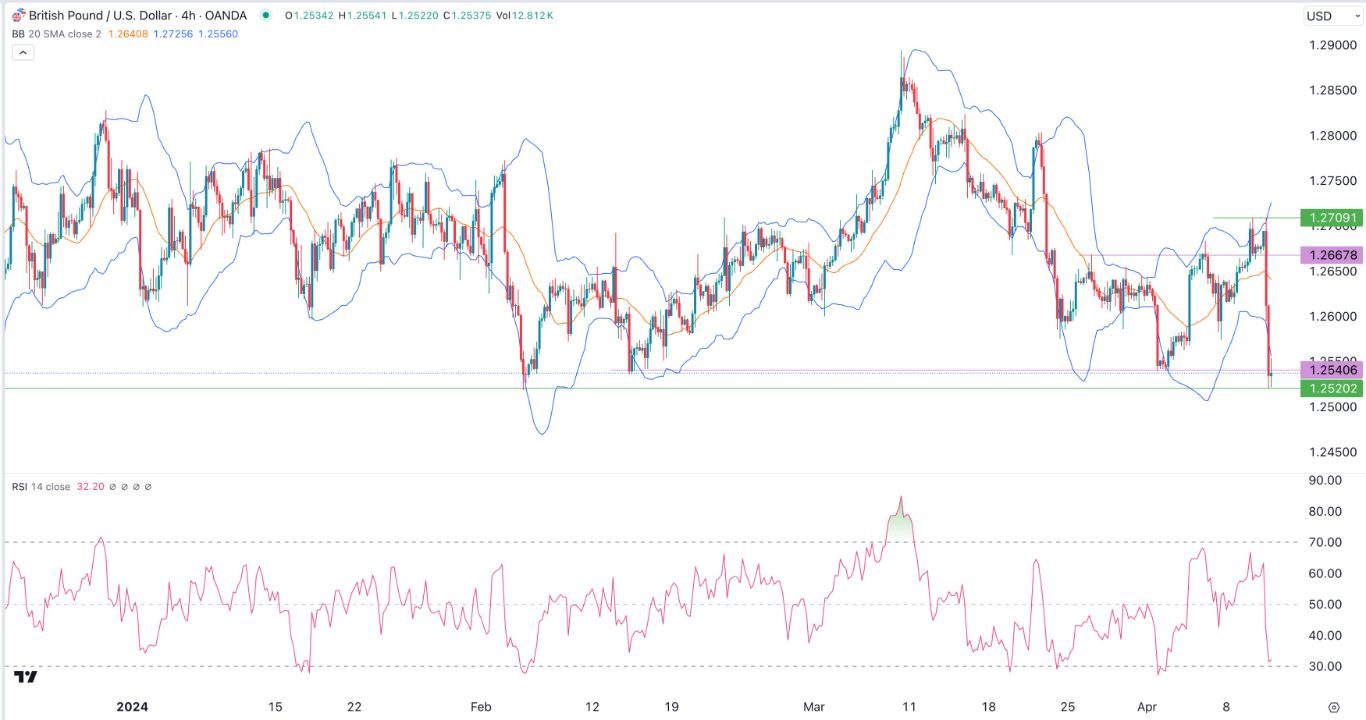Click the OANDA exchange label in the legend
This screenshot has height=720, width=1366.
[225, 14]
